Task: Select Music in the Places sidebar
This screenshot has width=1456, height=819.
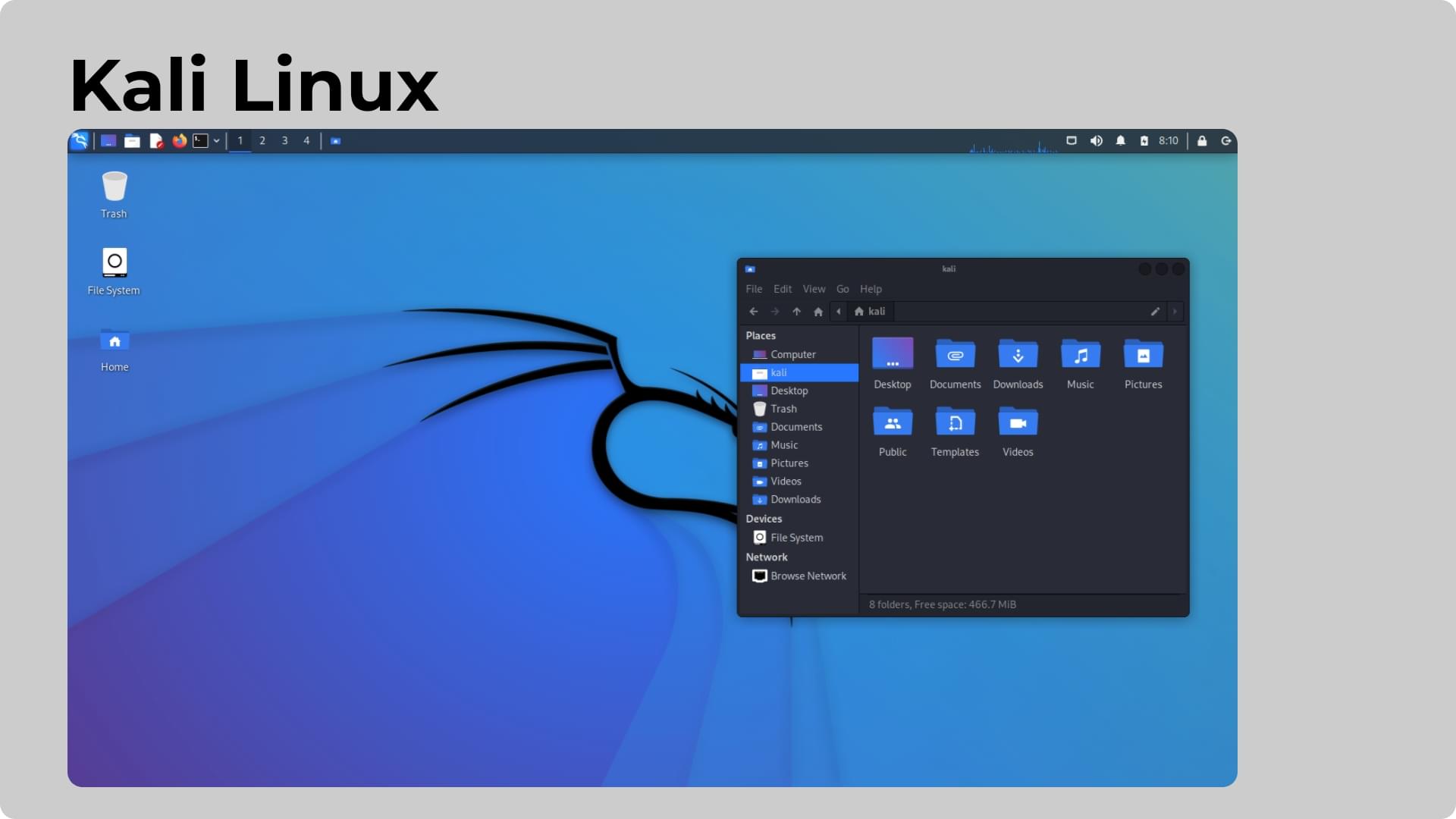Action: 799,445
